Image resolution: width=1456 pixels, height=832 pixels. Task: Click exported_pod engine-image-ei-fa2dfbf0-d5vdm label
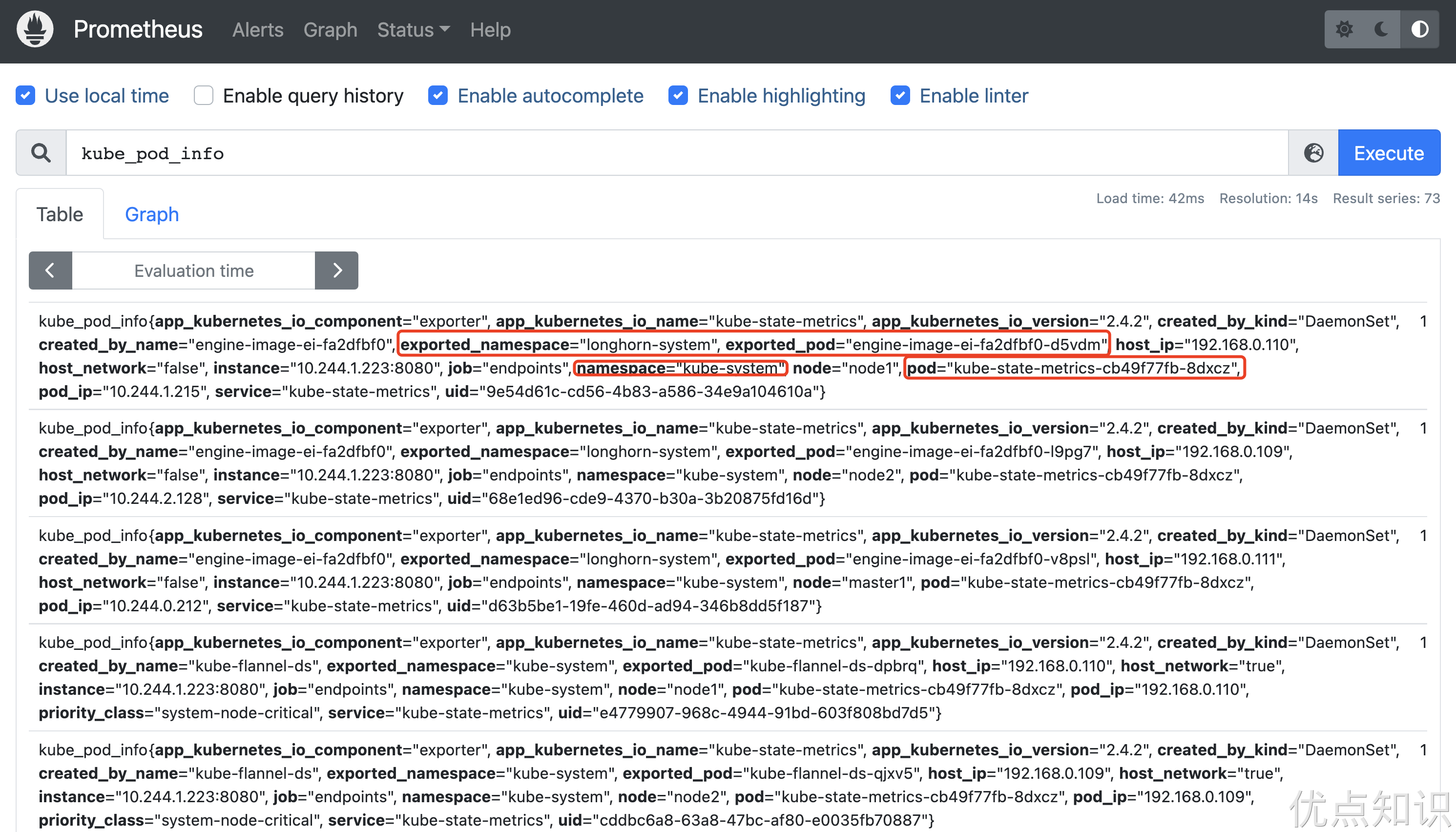pos(916,345)
